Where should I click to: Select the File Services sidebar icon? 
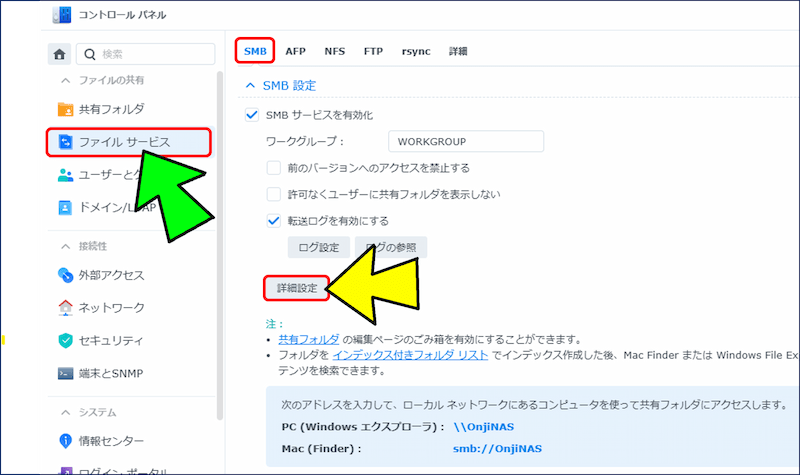click(65, 142)
